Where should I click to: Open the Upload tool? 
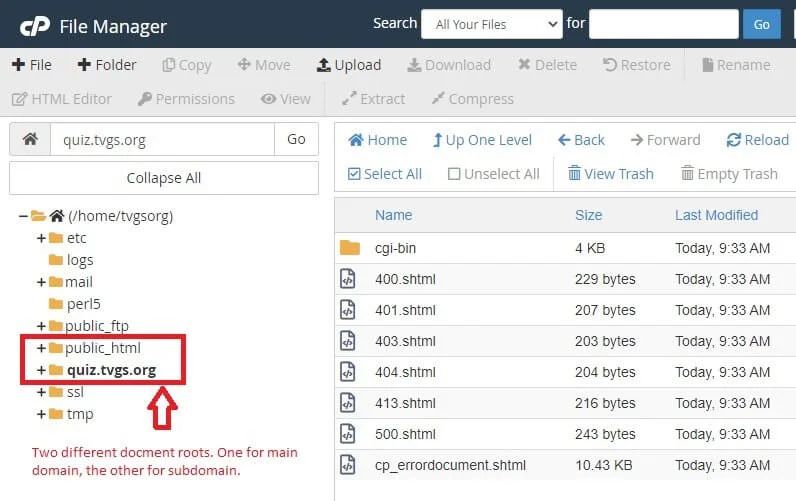coord(349,65)
